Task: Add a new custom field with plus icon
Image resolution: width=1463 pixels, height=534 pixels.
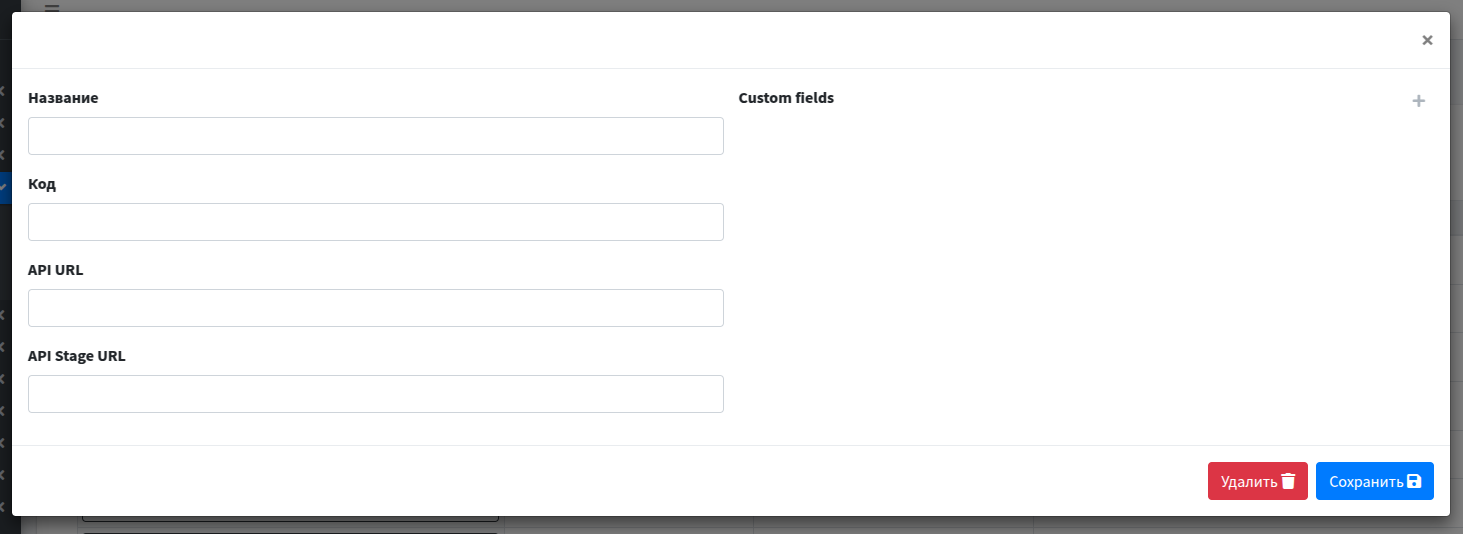Action: pos(1418,101)
